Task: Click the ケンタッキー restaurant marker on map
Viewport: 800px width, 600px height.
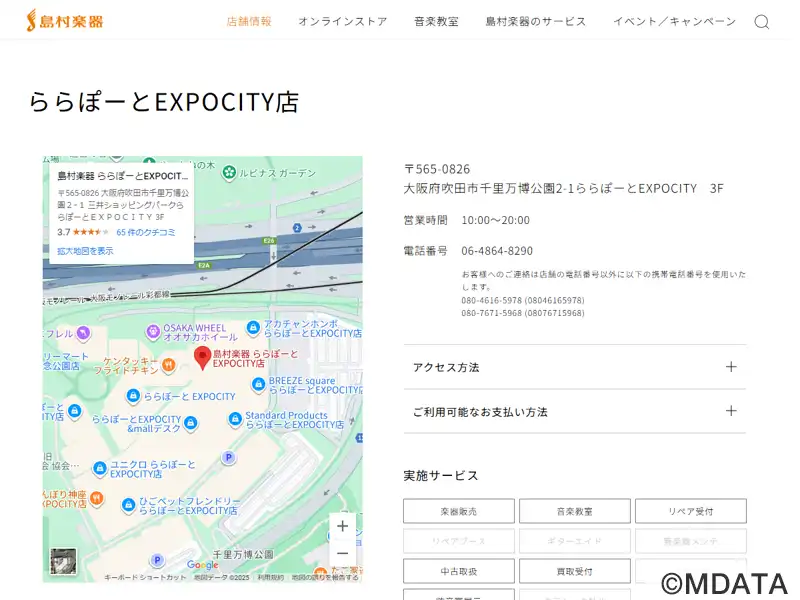Action: [x=168, y=364]
